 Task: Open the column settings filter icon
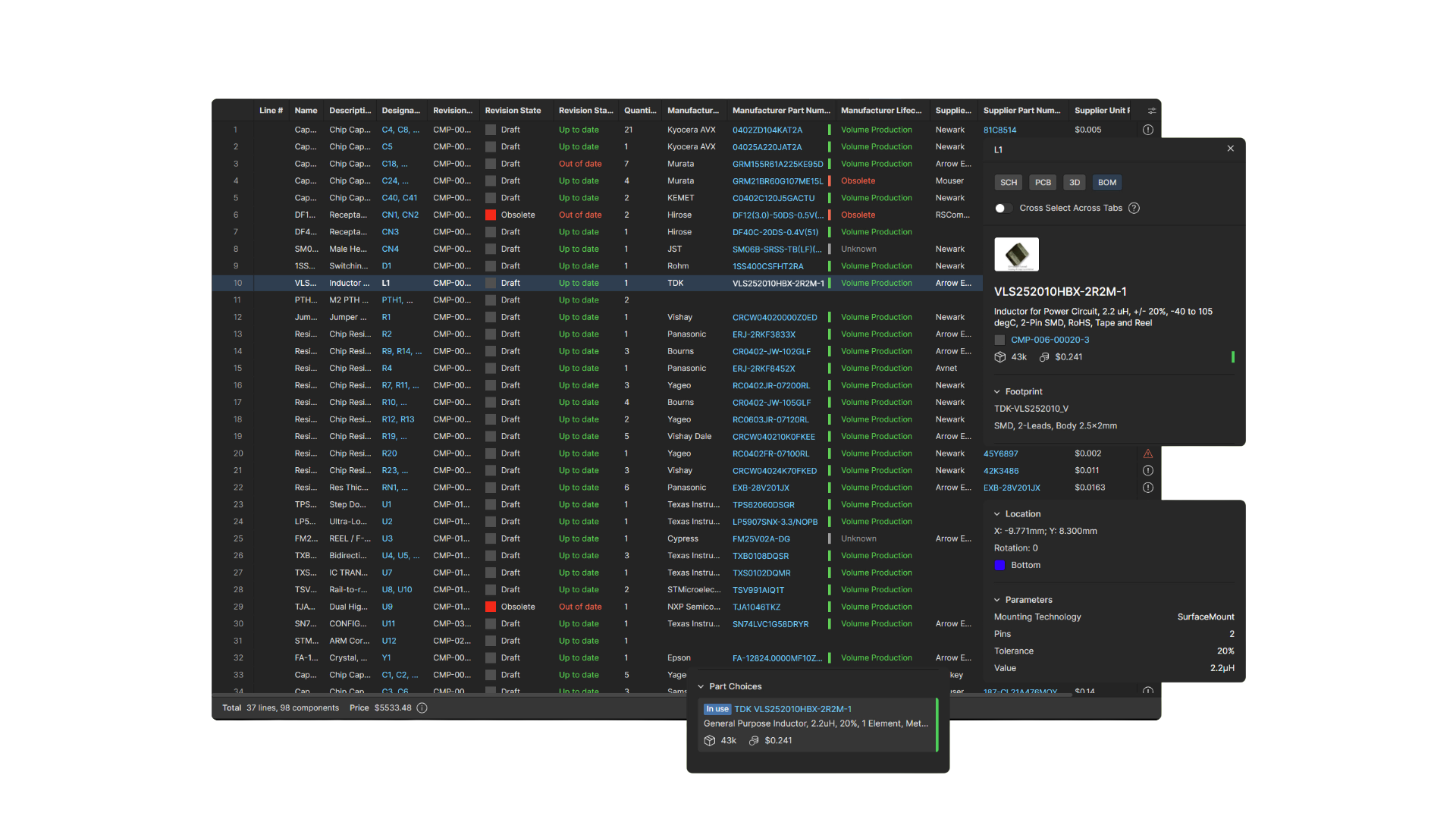point(1152,111)
